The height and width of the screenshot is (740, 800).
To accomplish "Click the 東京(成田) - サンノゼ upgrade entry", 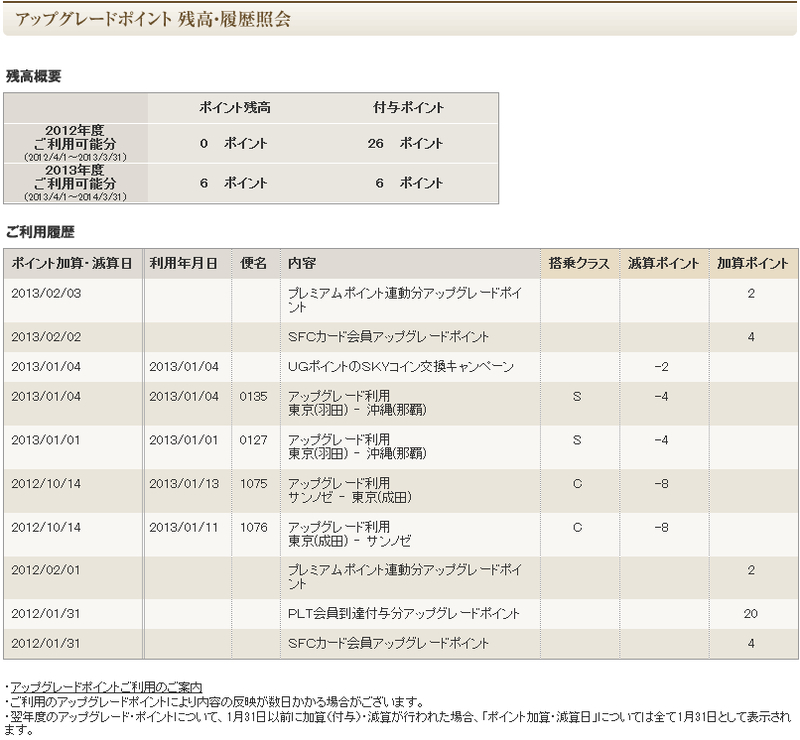I will pos(350,534).
